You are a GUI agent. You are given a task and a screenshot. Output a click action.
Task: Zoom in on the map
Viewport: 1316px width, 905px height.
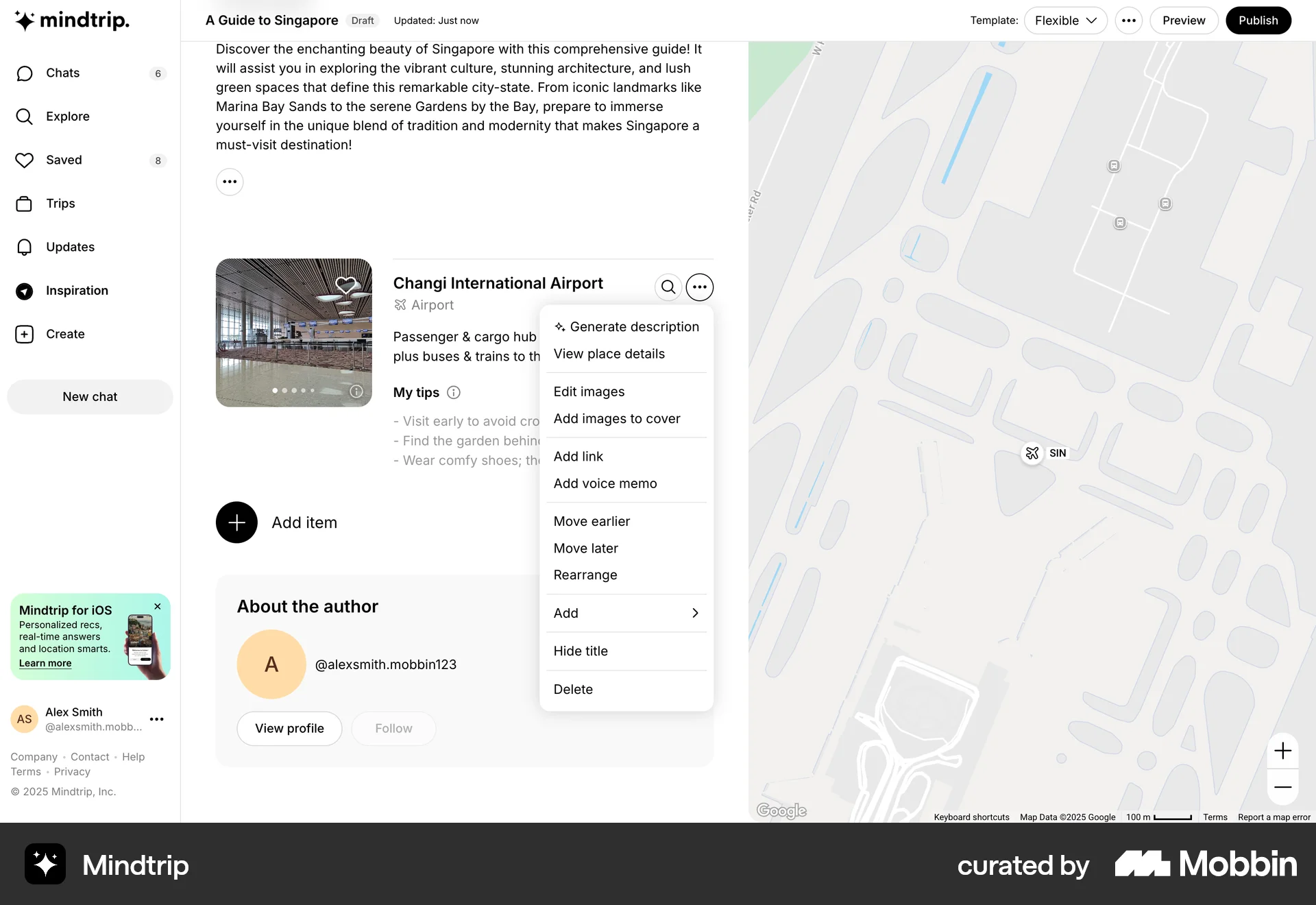click(1283, 750)
